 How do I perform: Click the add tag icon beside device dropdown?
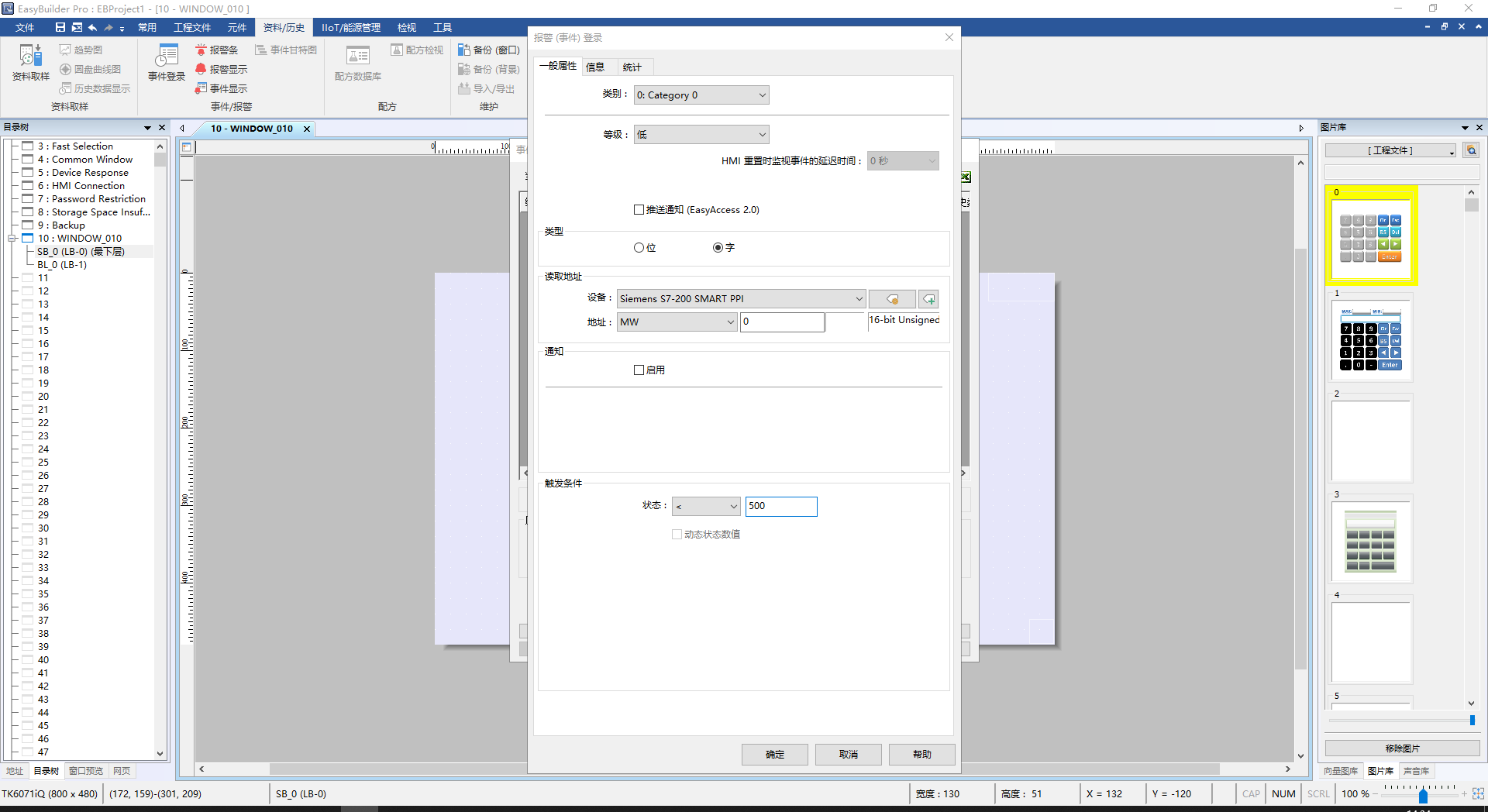(928, 299)
